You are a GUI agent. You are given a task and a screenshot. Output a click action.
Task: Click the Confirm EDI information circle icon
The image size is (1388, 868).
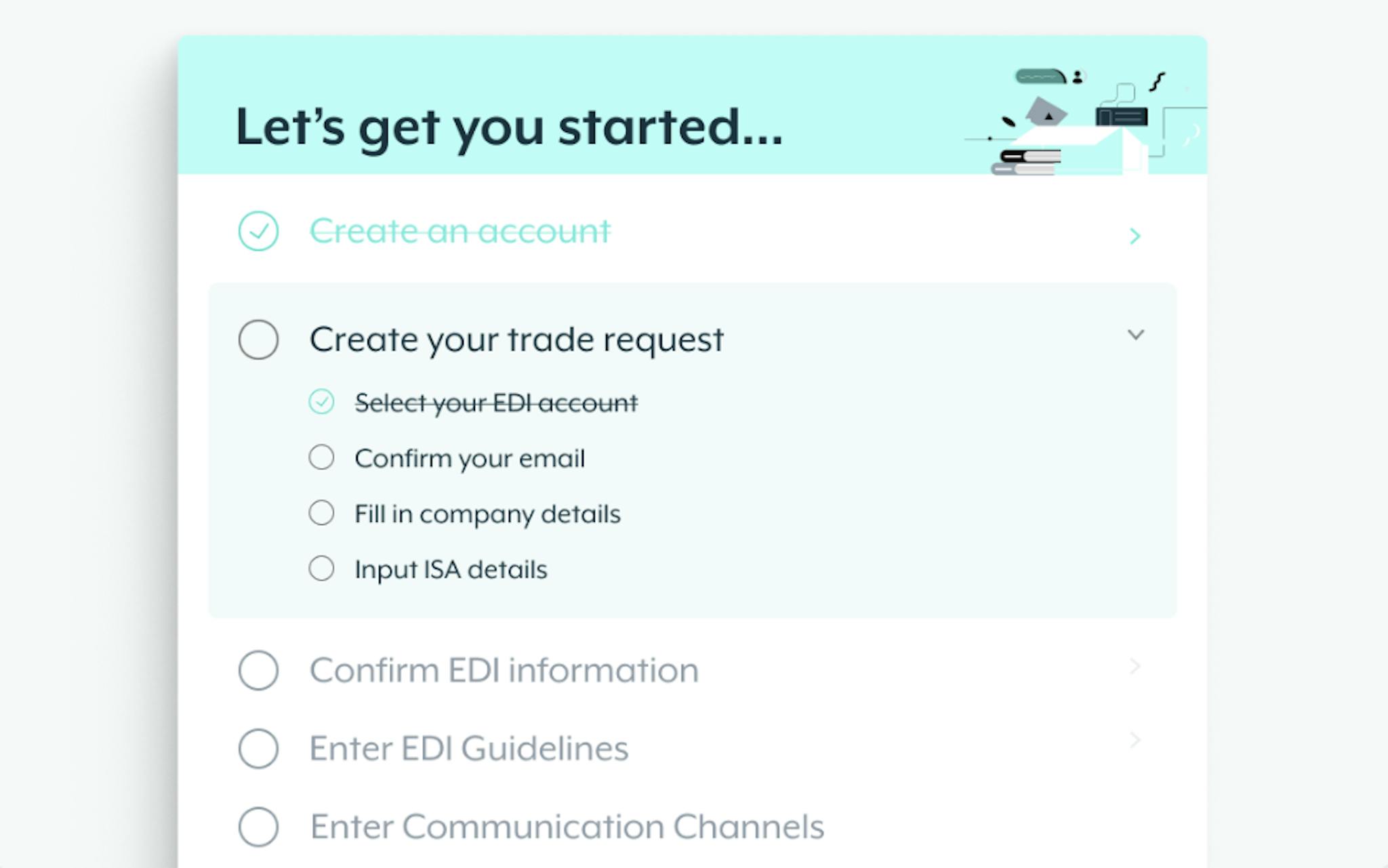(258, 670)
